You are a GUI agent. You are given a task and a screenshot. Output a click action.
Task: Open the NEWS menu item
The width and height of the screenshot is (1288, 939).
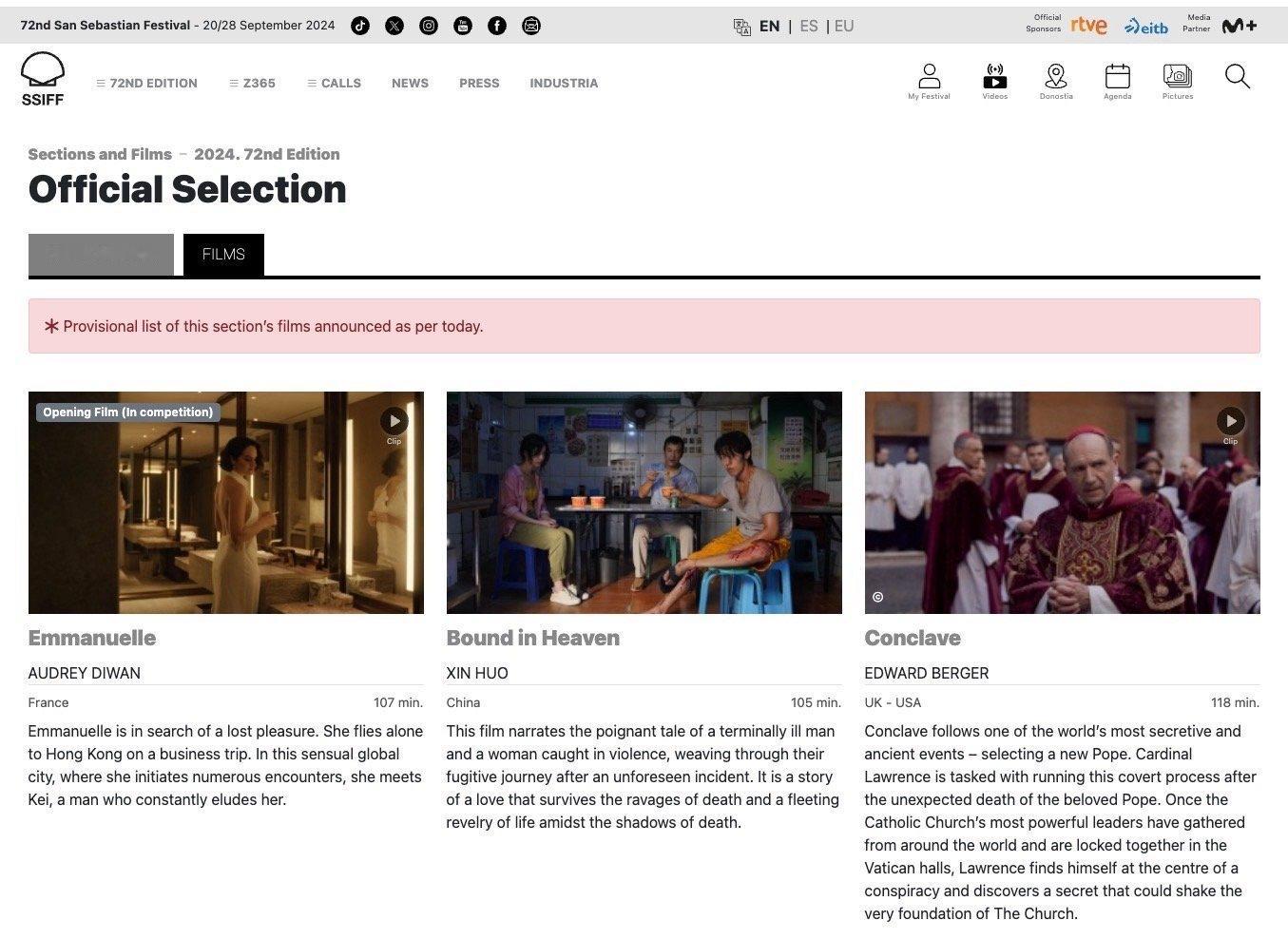pyautogui.click(x=410, y=84)
